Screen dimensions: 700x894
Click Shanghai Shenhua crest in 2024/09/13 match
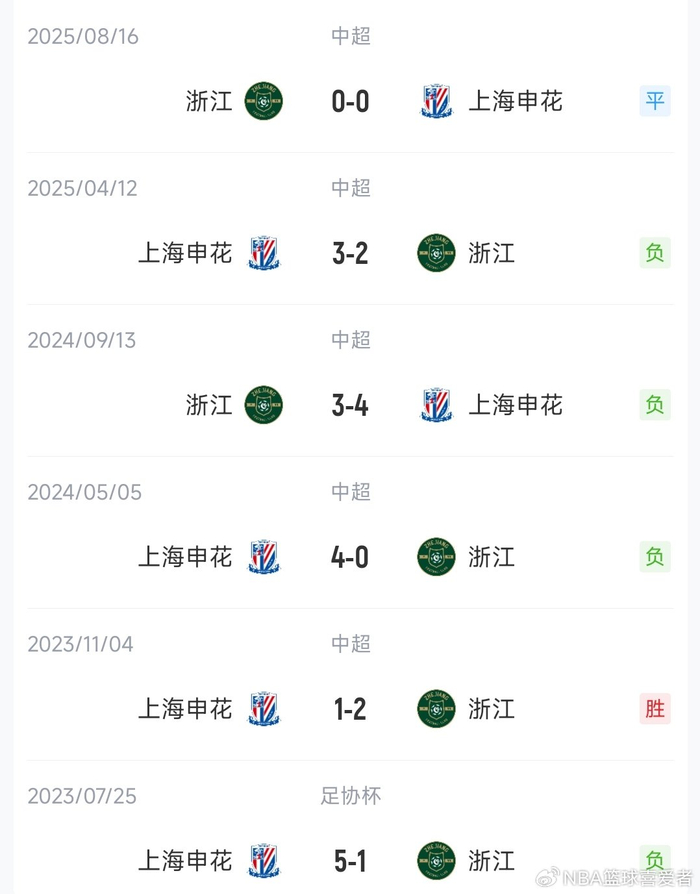pos(437,405)
